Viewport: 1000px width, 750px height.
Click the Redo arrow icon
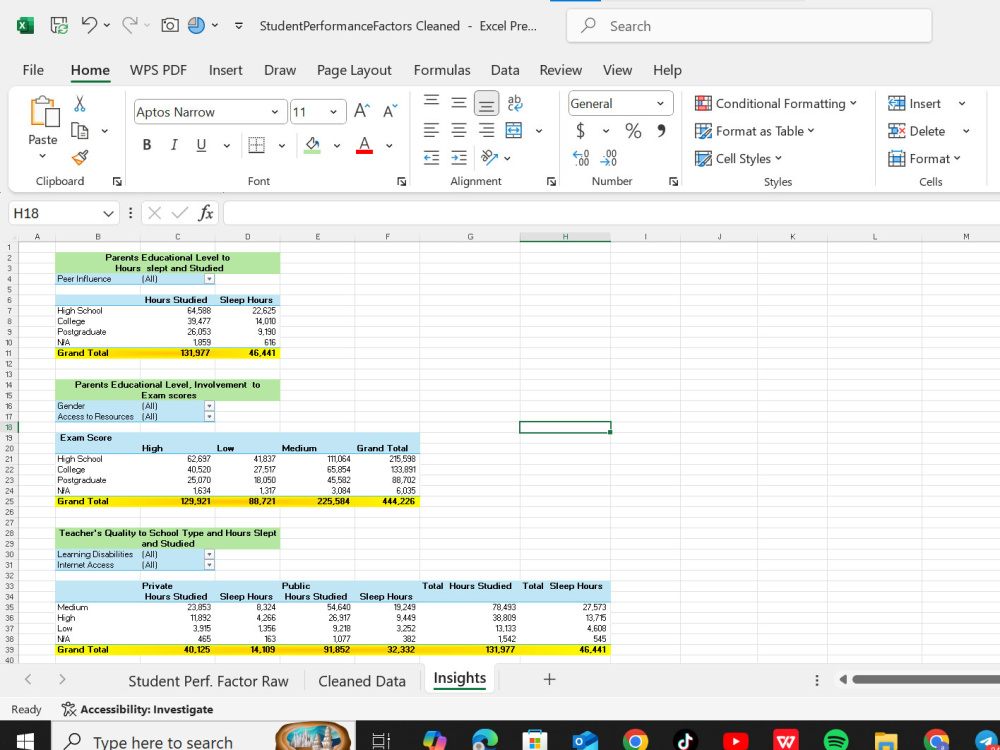129,25
